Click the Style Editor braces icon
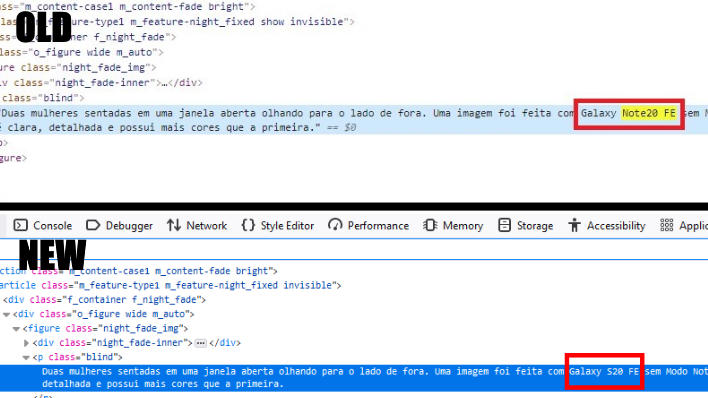708x398 pixels. click(x=248, y=225)
